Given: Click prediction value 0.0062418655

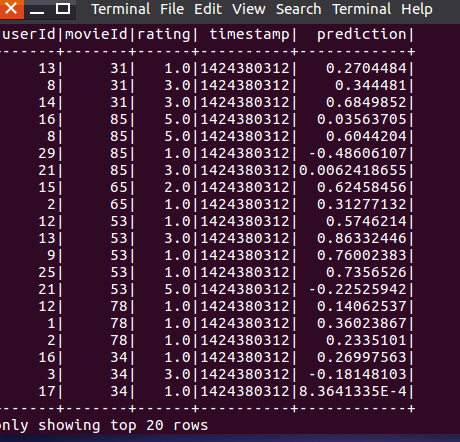Looking at the screenshot, I should 353,171.
